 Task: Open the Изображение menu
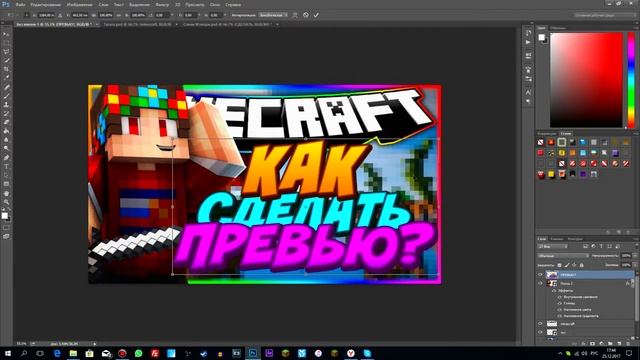pos(80,4)
